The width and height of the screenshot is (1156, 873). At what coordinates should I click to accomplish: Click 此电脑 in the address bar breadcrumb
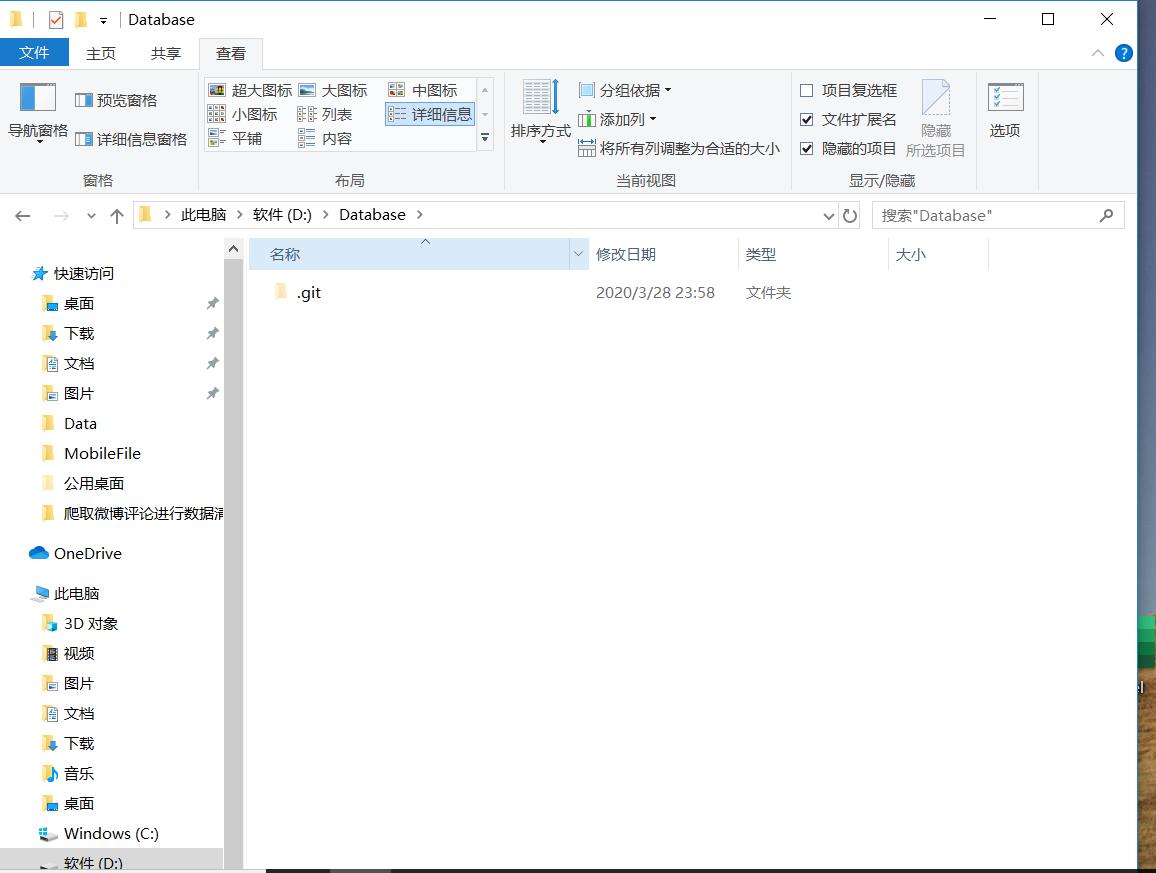(x=202, y=214)
